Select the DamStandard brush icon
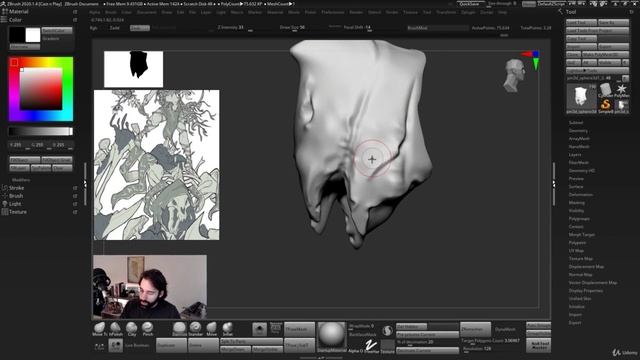Viewport: 640px width, 360px height. tap(179, 328)
